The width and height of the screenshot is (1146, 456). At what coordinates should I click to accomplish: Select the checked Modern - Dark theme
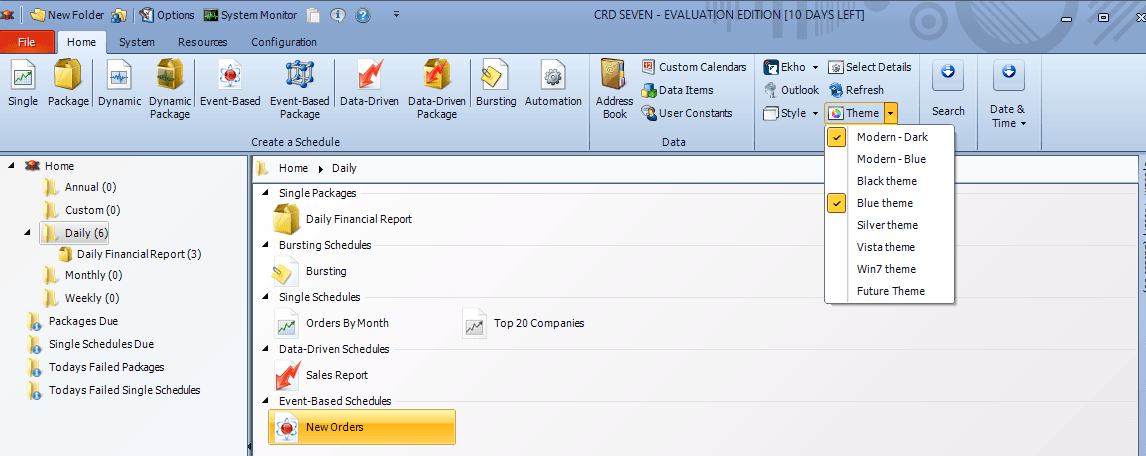[x=891, y=137]
